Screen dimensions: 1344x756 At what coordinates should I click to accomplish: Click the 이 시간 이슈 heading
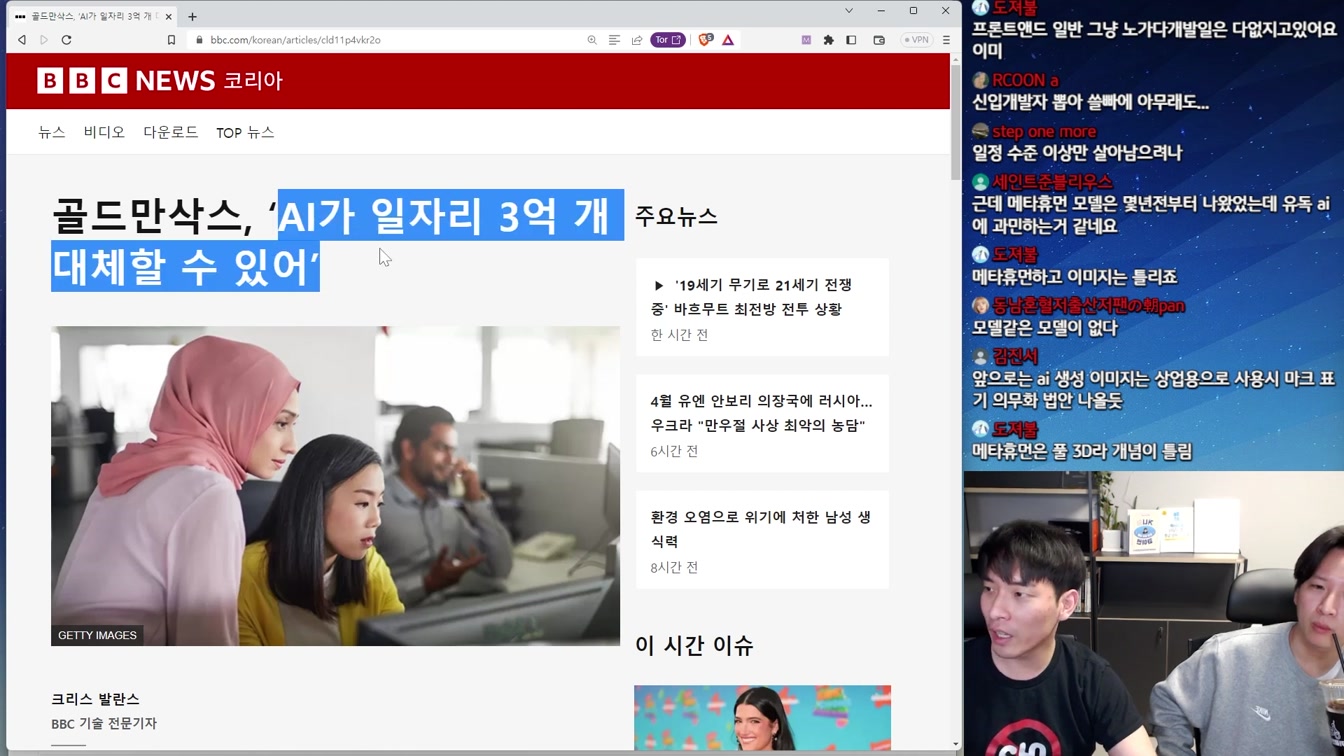click(694, 646)
